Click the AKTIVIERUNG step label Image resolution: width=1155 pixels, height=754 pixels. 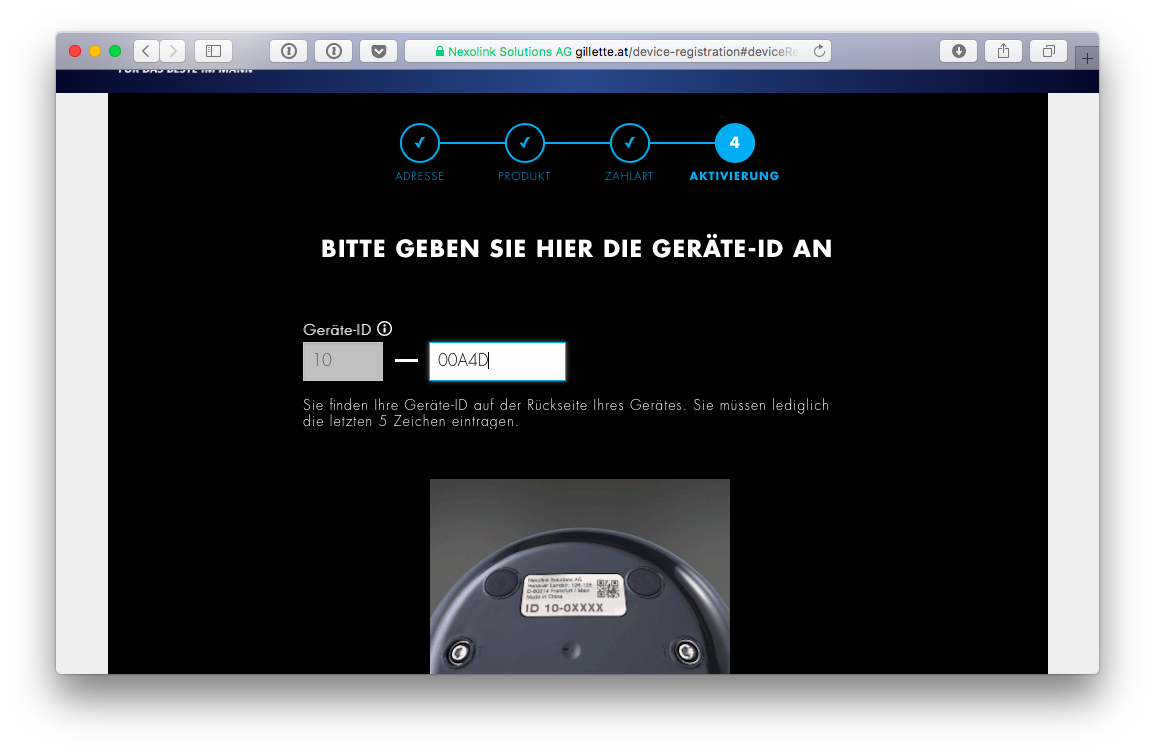[734, 176]
